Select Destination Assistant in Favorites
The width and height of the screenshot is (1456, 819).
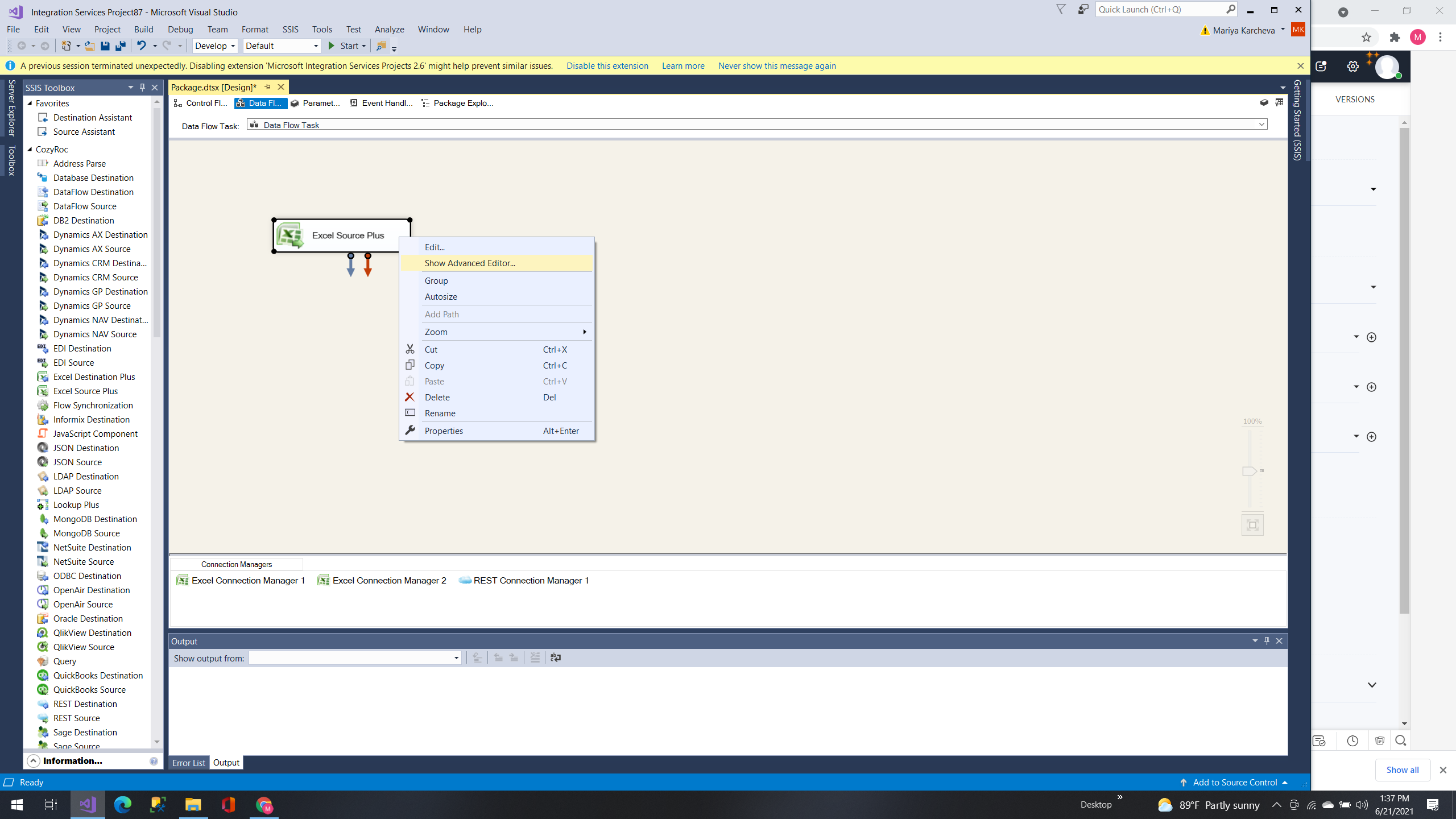click(92, 117)
